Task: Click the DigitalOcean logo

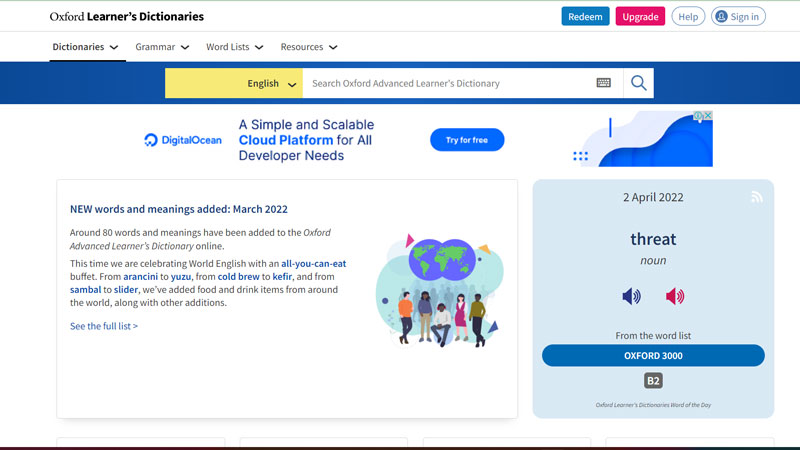Action: (x=183, y=140)
